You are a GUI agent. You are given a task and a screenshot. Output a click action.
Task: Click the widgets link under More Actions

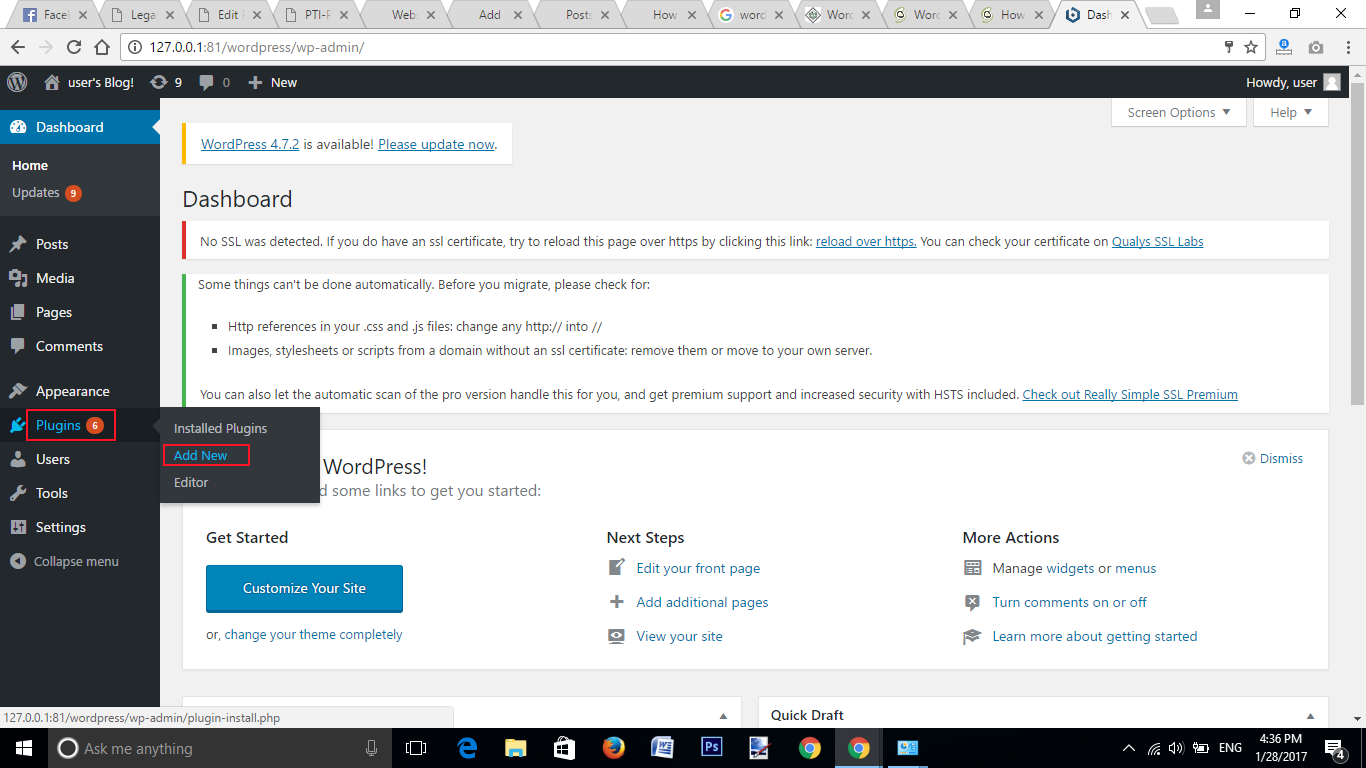click(x=1070, y=568)
